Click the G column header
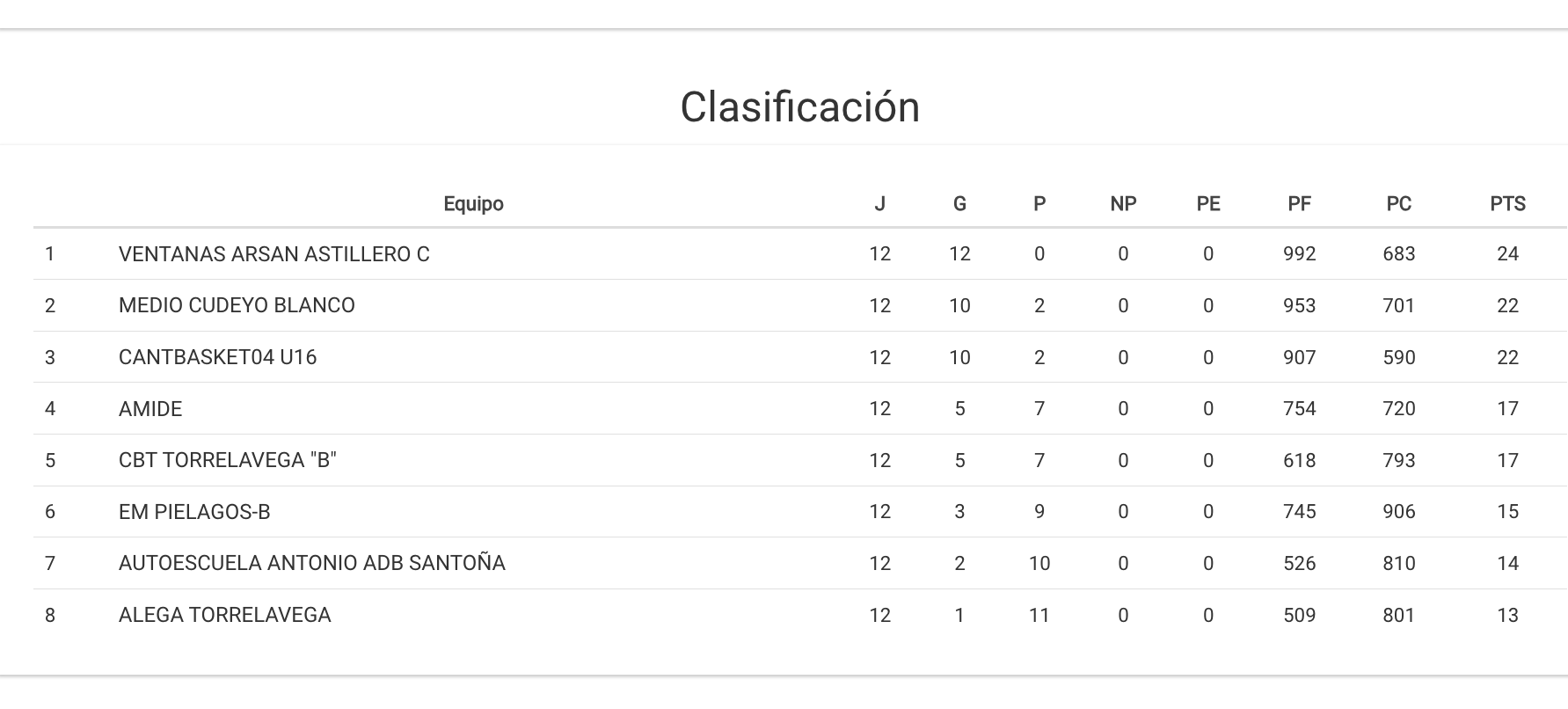Screen dimensions: 1568x709 (x=959, y=204)
